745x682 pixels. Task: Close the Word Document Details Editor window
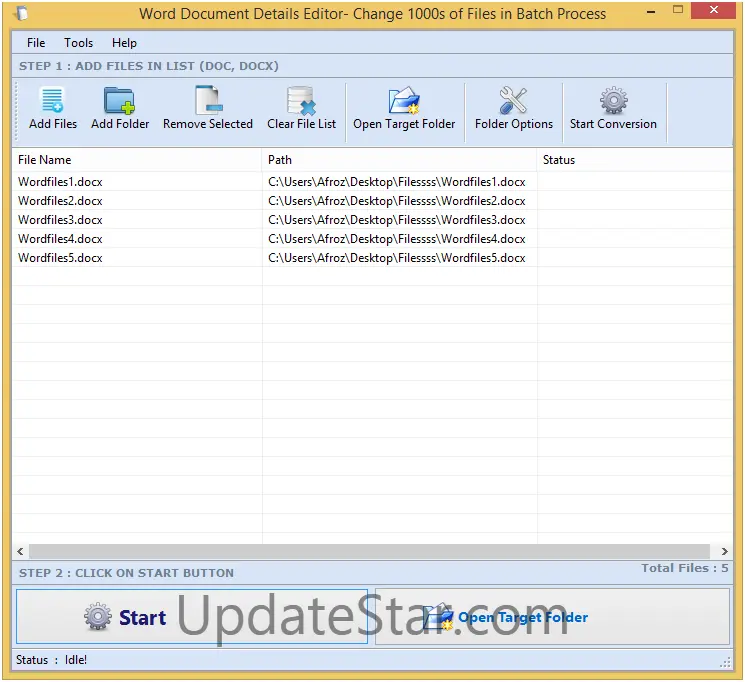(x=714, y=10)
